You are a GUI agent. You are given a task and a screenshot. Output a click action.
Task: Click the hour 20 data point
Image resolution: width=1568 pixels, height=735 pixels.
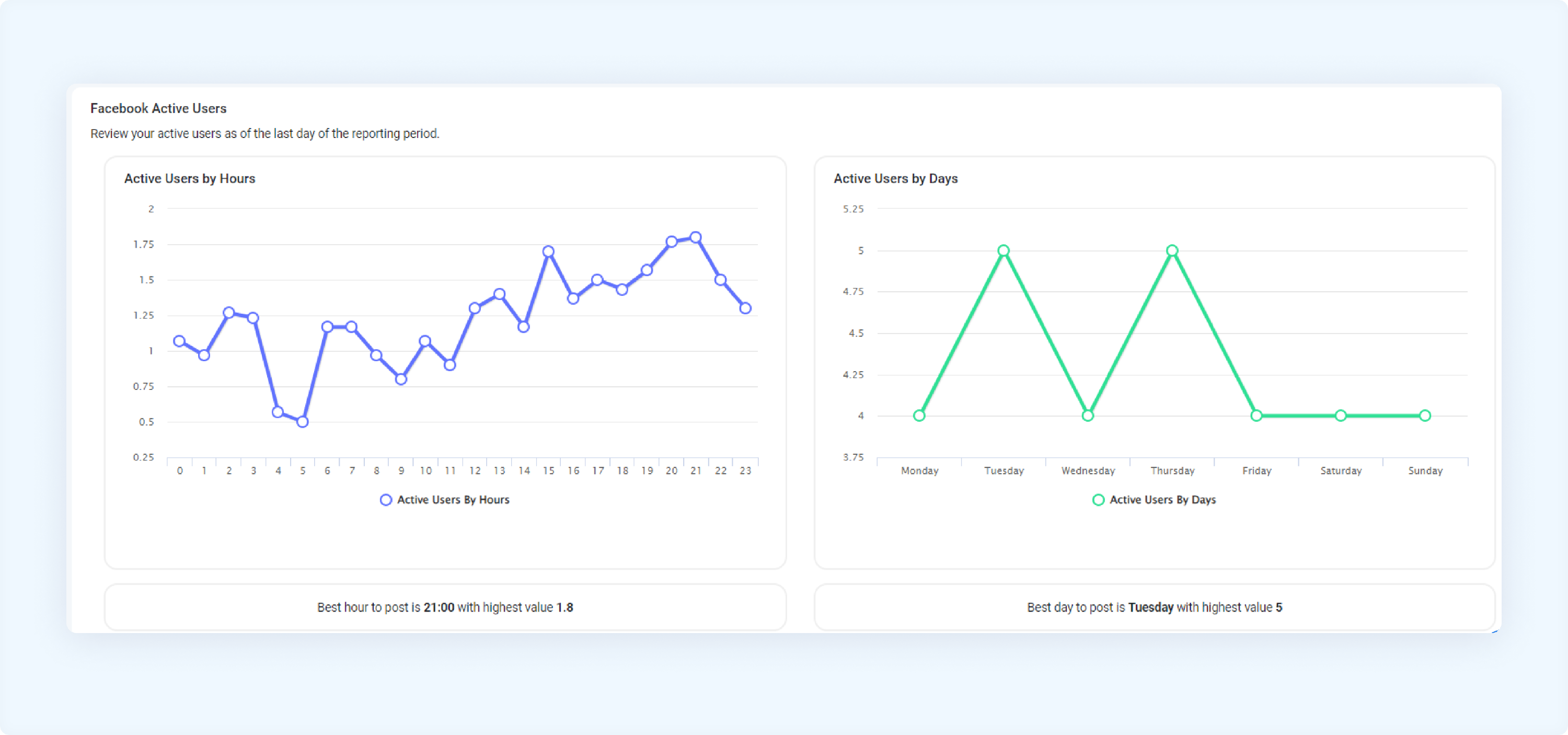pyautogui.click(x=672, y=242)
